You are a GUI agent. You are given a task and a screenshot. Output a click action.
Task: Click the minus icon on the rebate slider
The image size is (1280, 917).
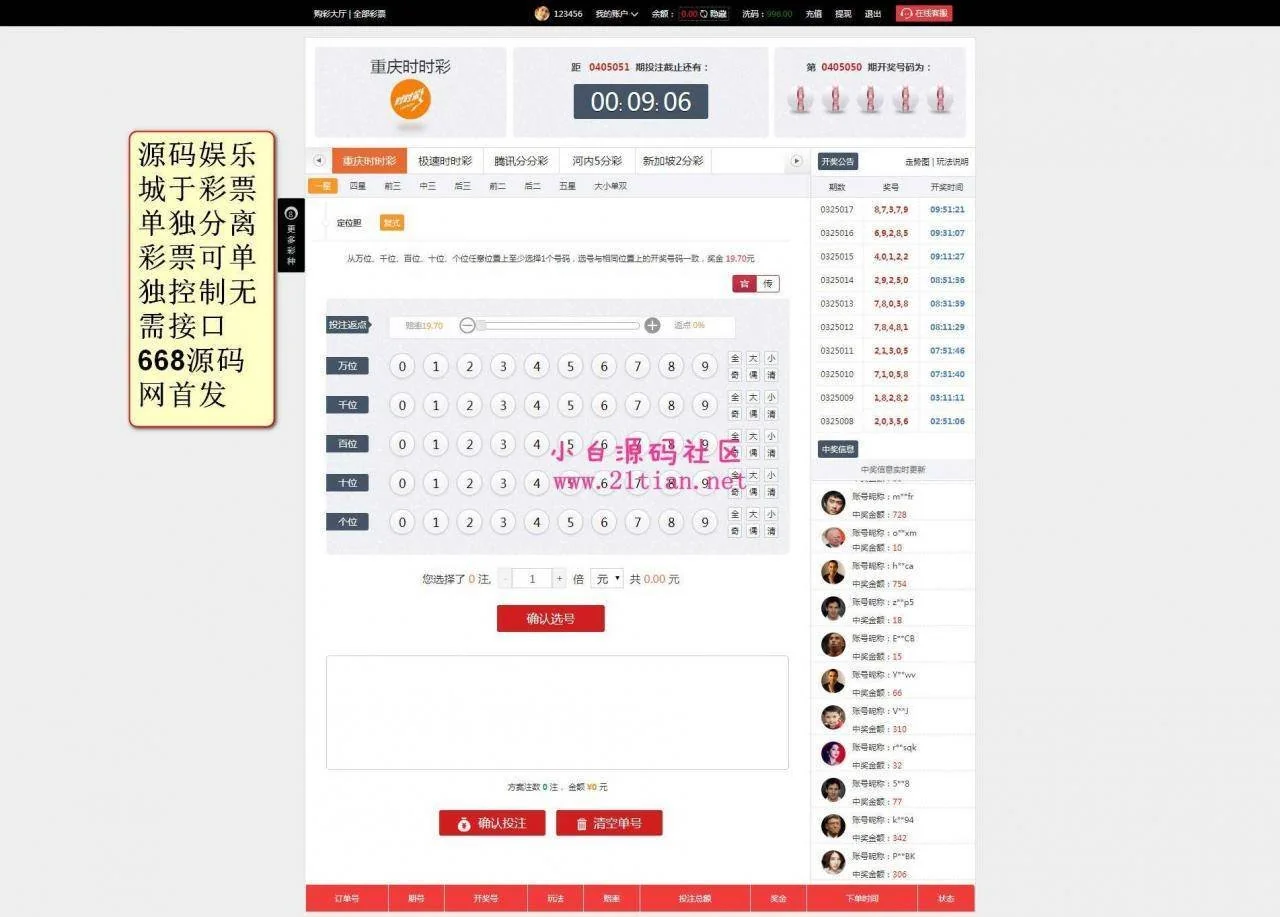click(467, 325)
